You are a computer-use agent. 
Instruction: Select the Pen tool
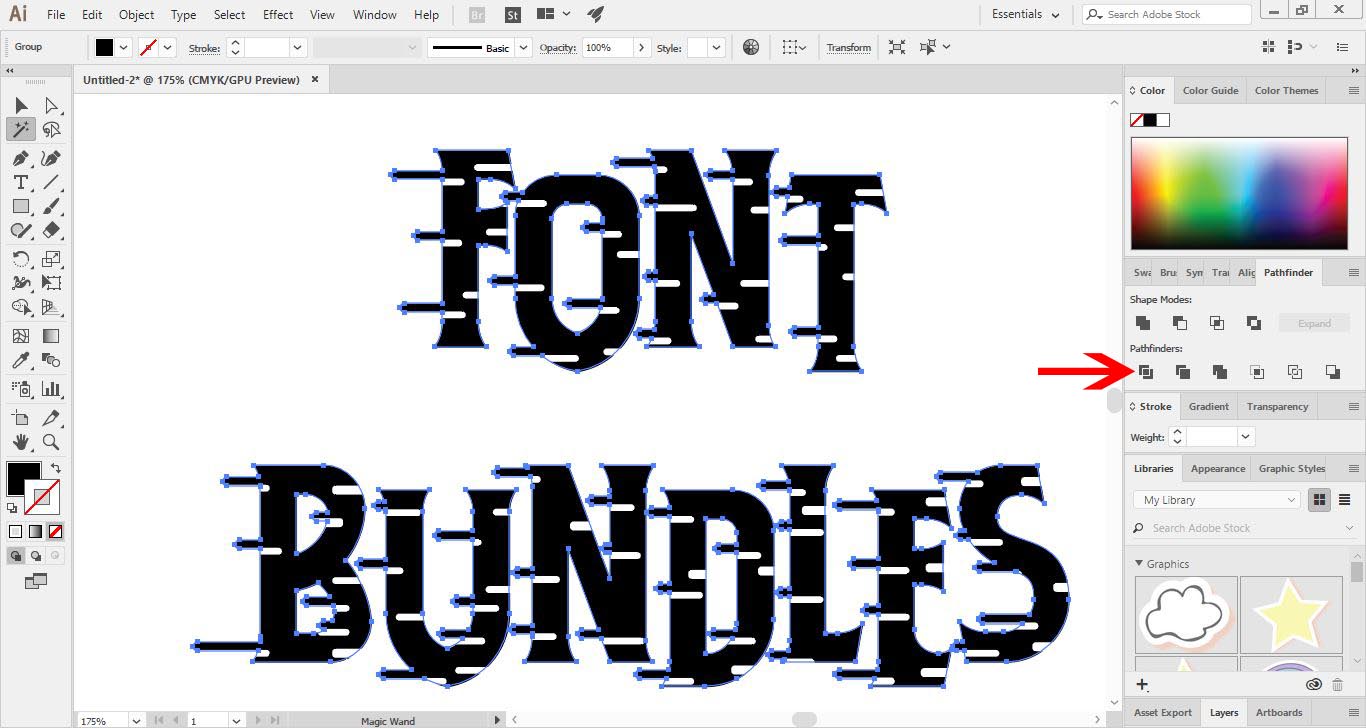click(x=20, y=158)
